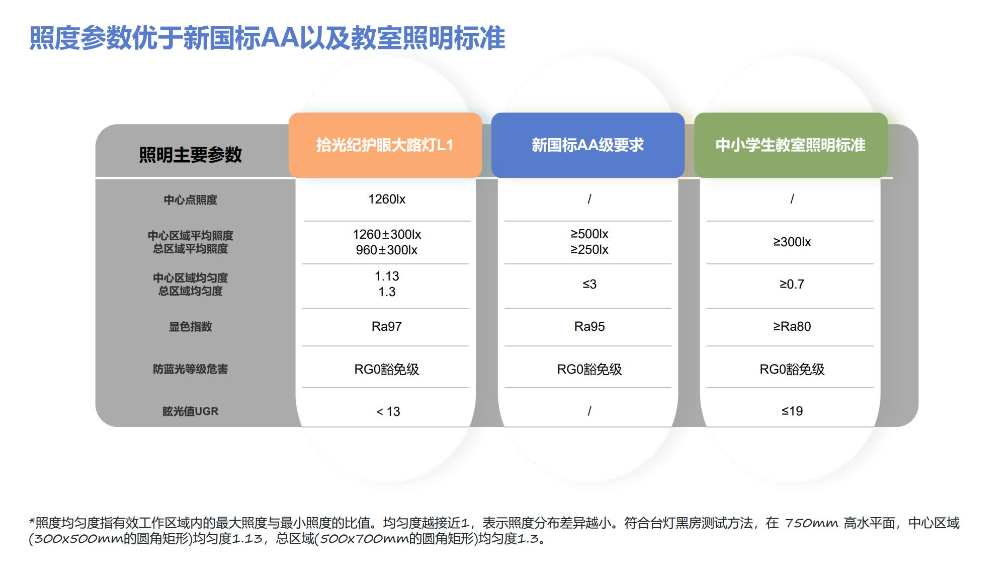Select the 中心点照度 row label
This screenshot has width=995, height=562.
coord(190,200)
